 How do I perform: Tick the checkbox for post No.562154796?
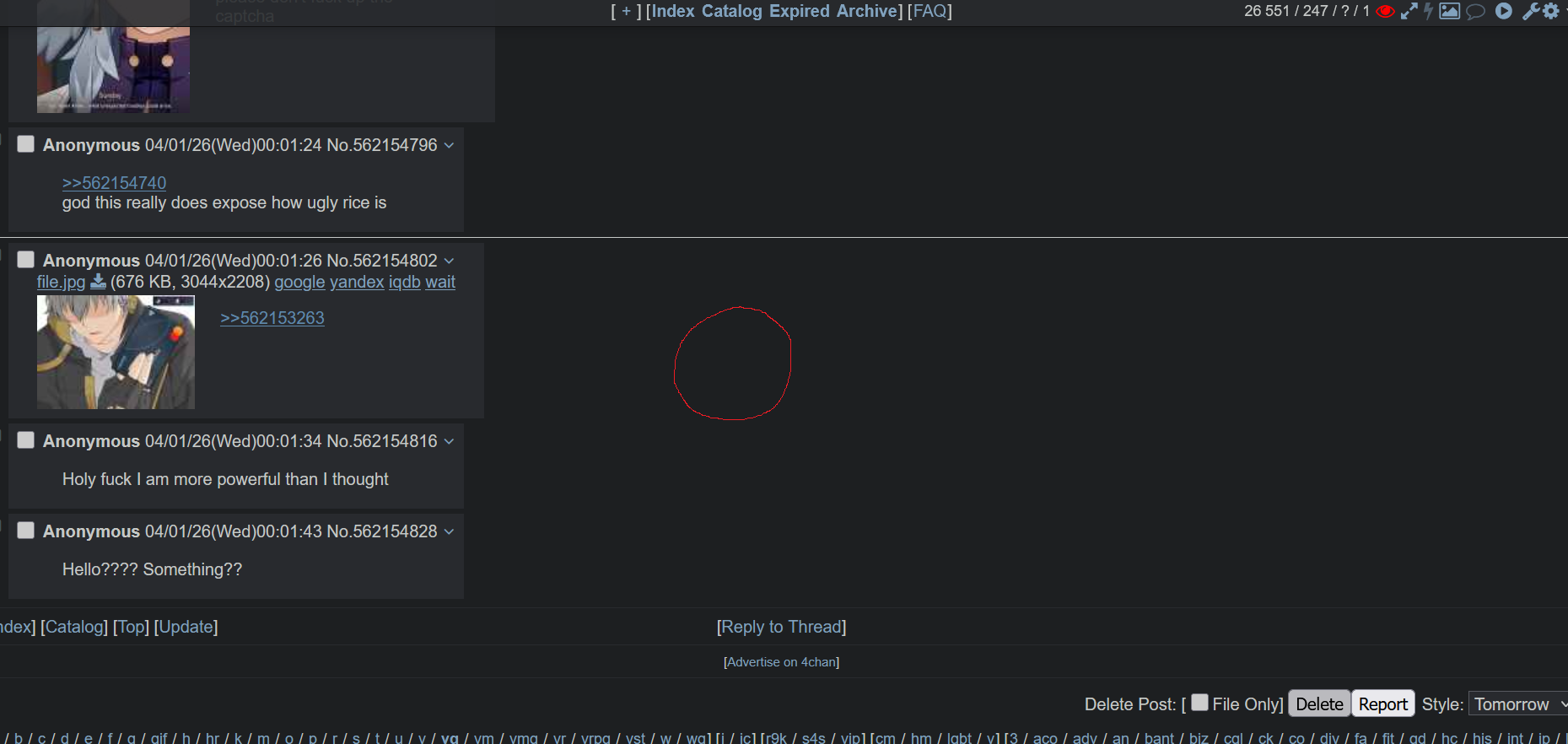click(x=26, y=144)
